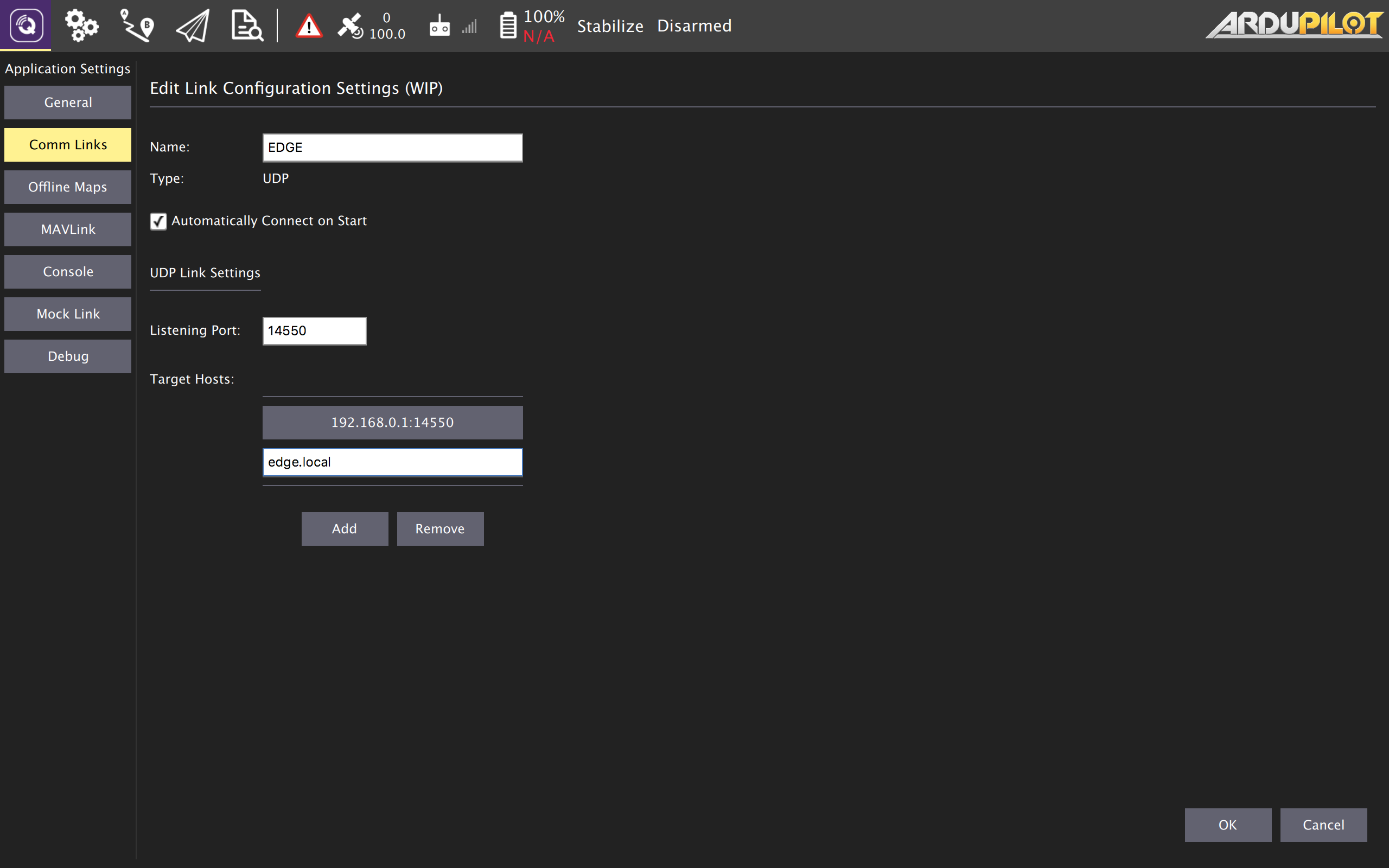Viewport: 1389px width, 868px height.
Task: Cancel editing the link configuration
Action: tap(1323, 825)
